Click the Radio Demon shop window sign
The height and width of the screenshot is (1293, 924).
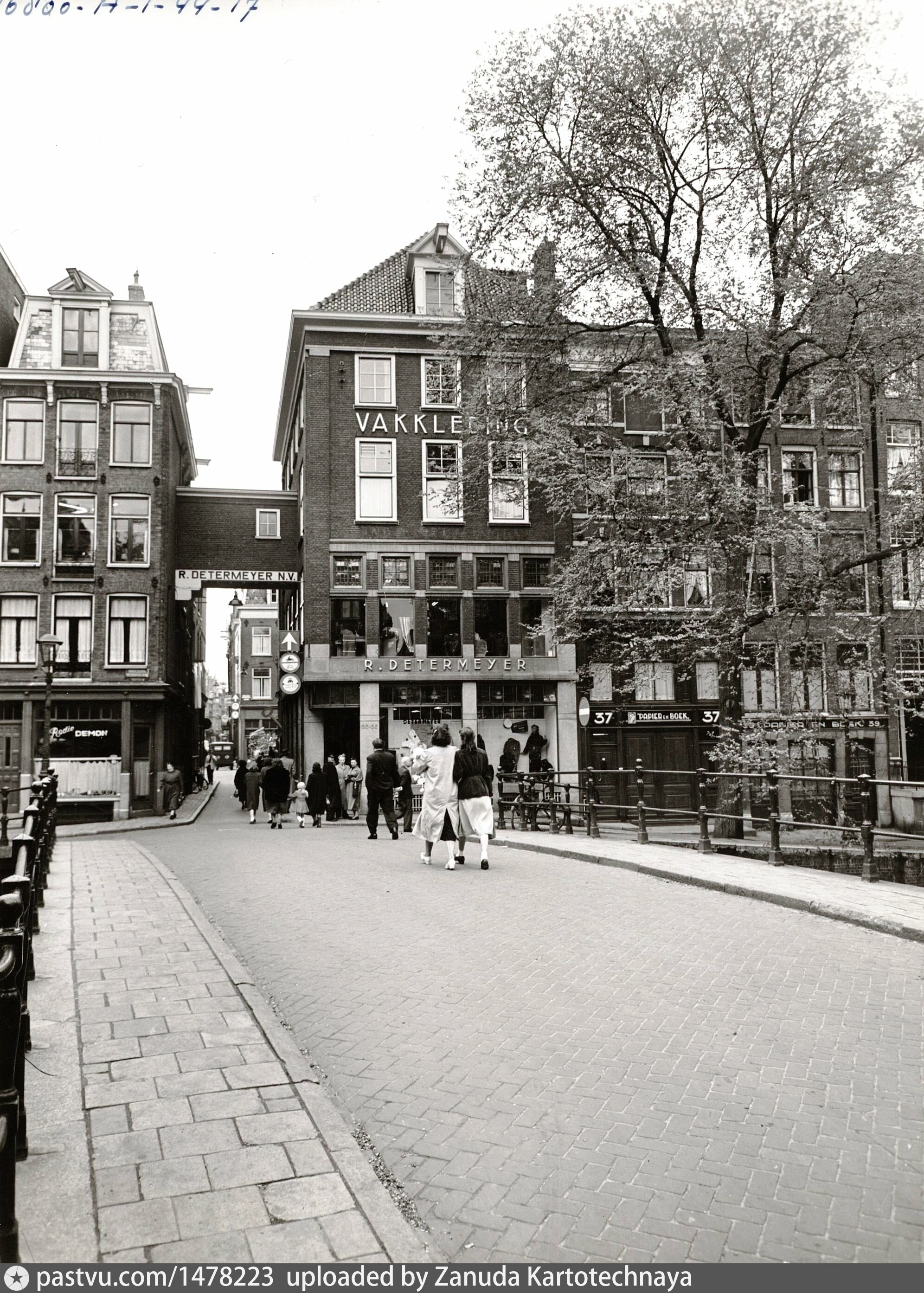(x=78, y=733)
